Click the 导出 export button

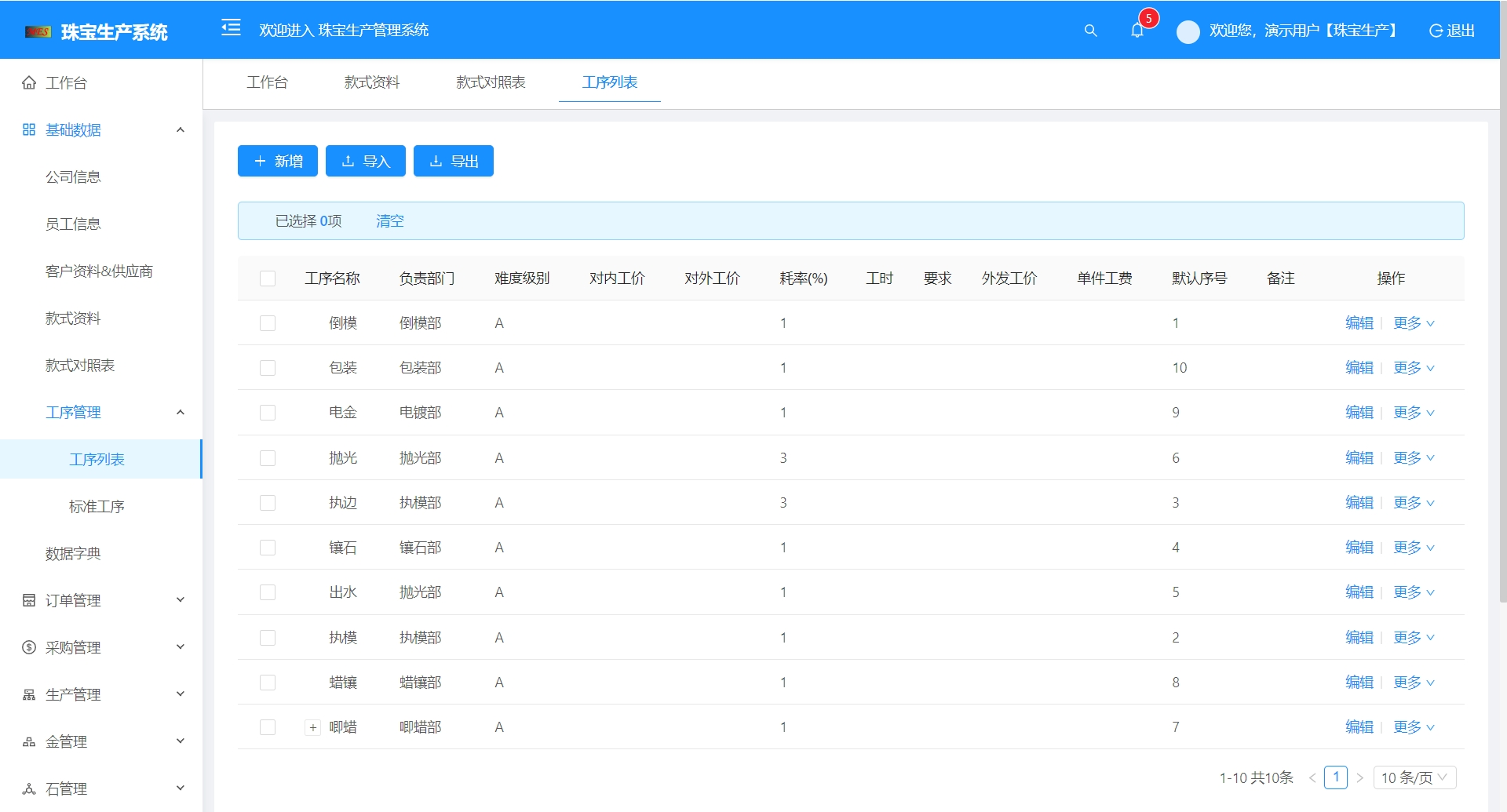[454, 161]
